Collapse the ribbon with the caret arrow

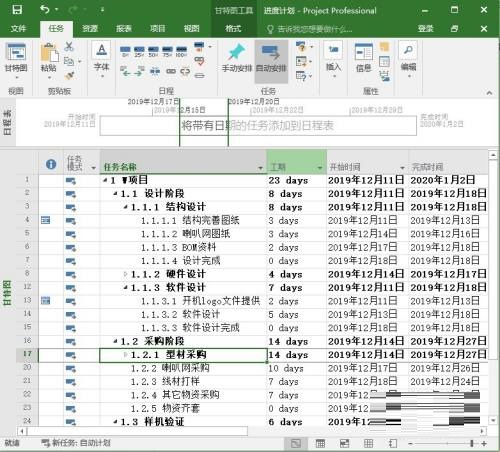(x=489, y=92)
